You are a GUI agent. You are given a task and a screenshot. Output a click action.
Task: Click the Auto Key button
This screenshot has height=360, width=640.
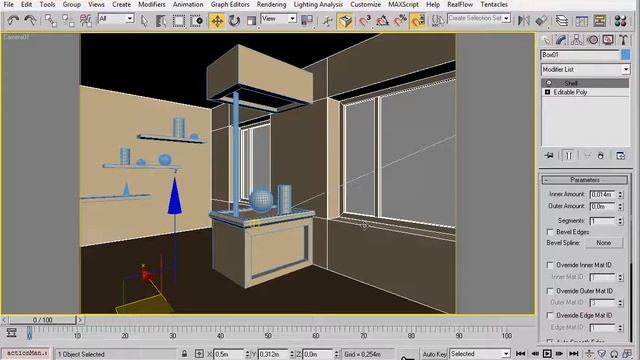click(x=434, y=354)
